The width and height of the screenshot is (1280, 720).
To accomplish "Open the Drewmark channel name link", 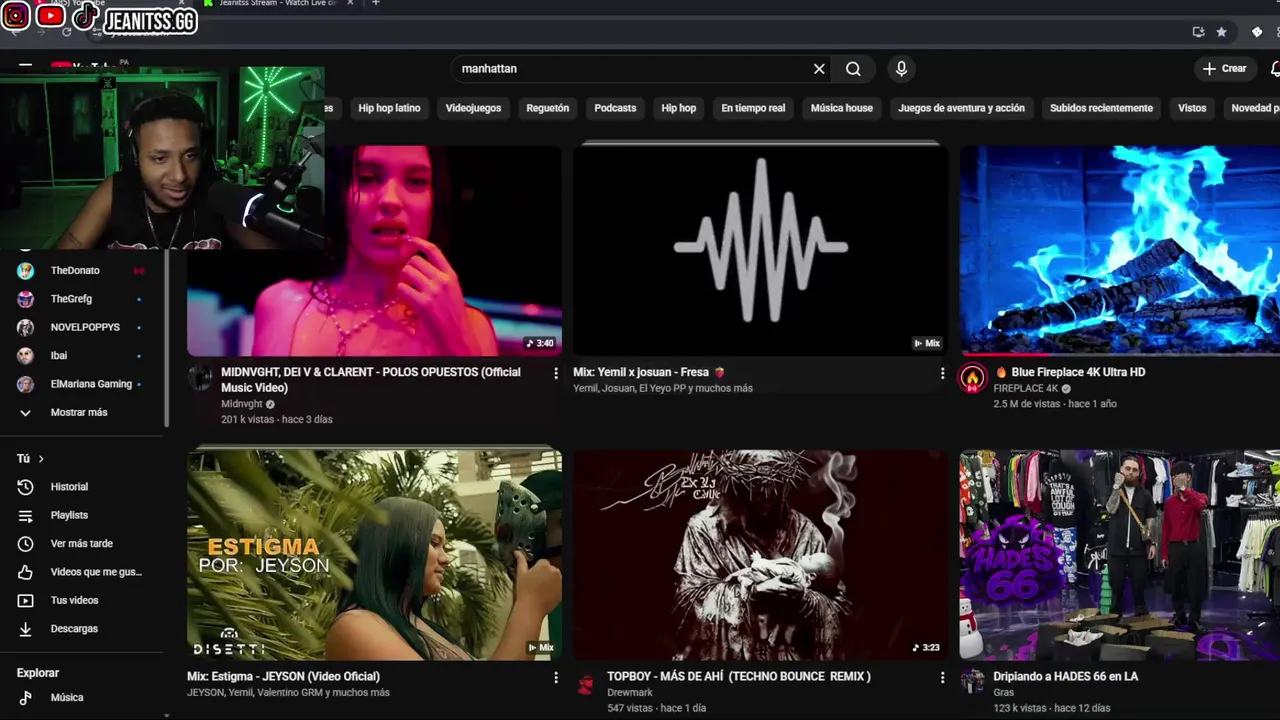I will [630, 692].
